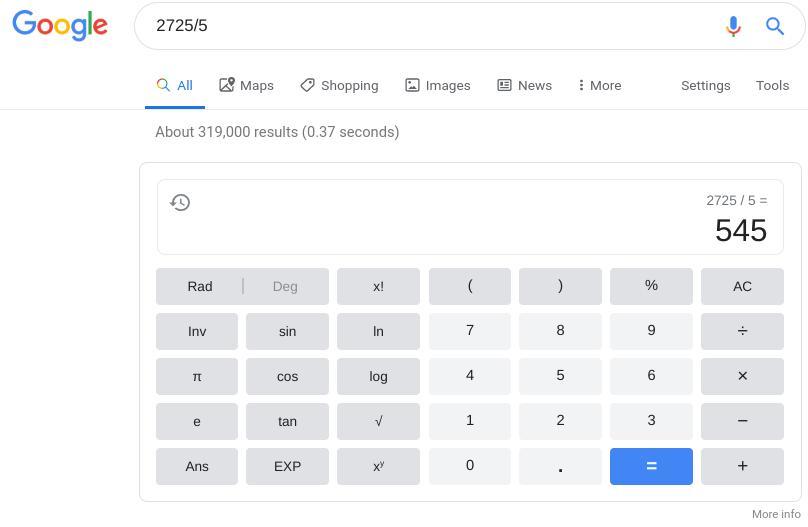The image size is (808, 527).
Task: Toggle the Inv inverse functions key
Action: [197, 331]
